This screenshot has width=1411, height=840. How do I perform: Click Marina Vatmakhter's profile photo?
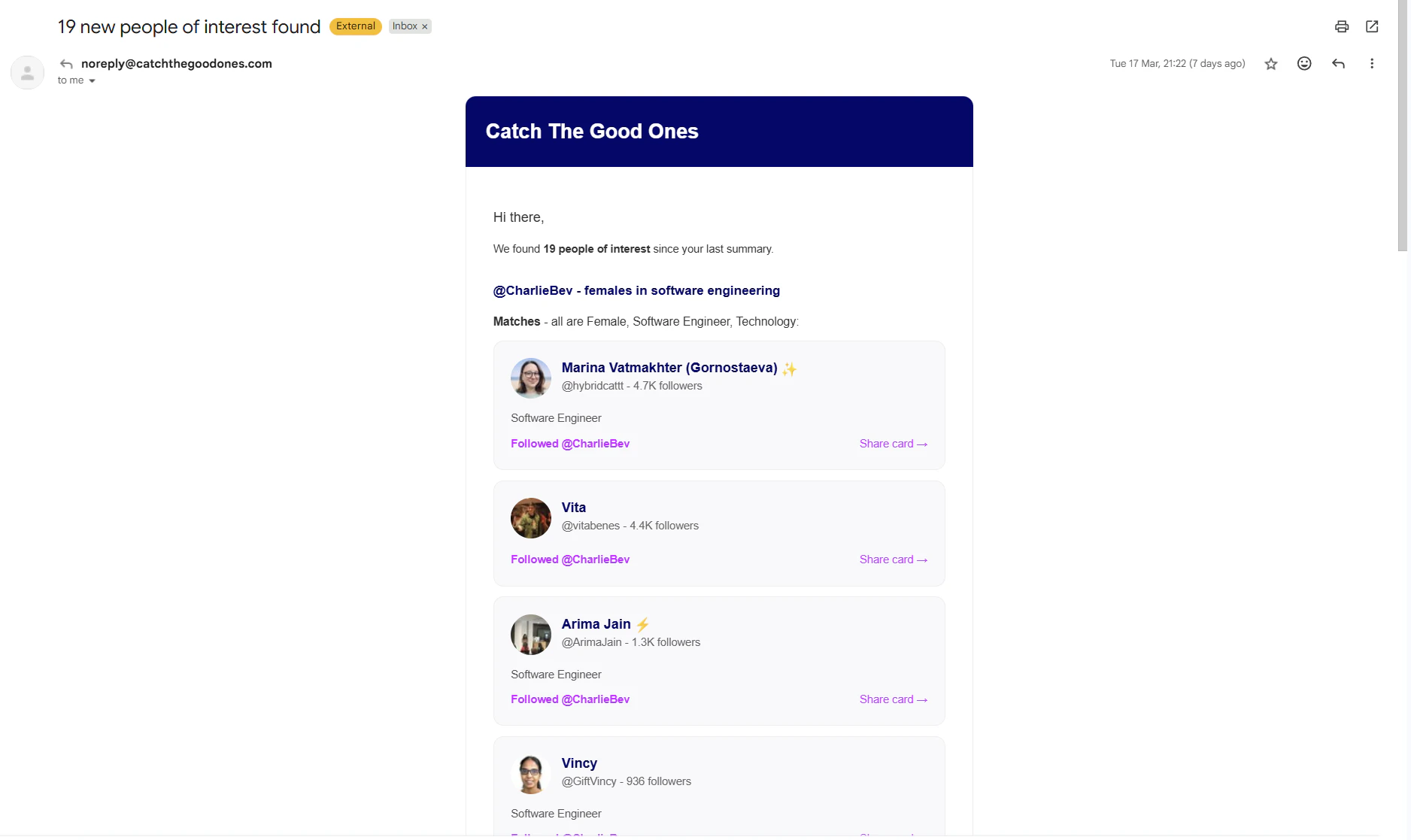click(x=531, y=378)
